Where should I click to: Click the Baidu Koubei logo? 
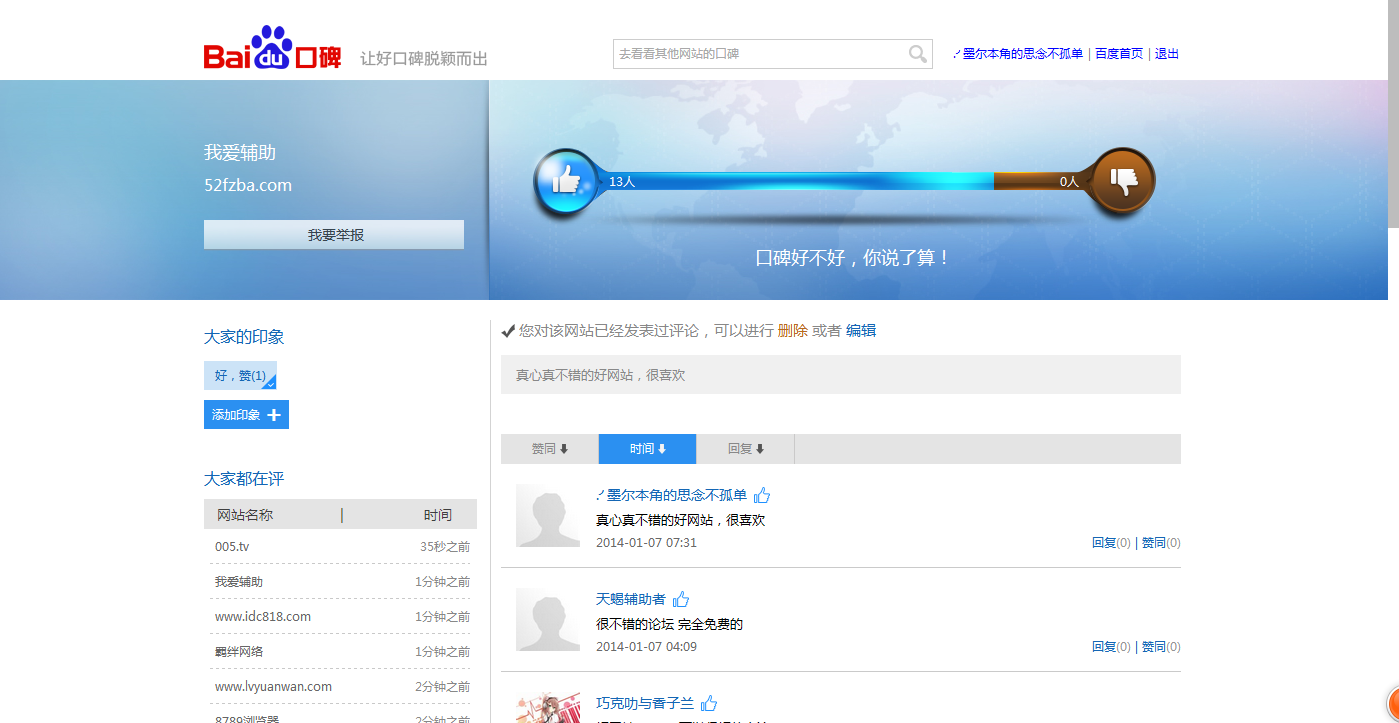tap(273, 48)
